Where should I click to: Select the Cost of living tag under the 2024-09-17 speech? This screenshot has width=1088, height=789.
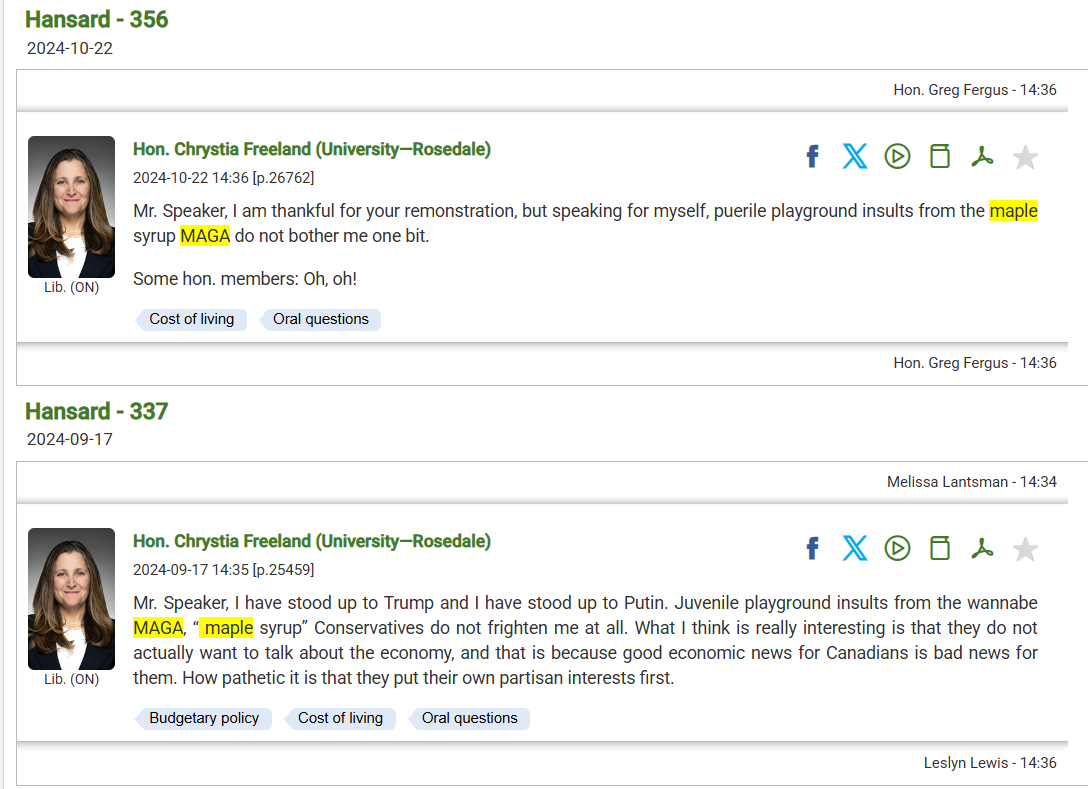pyautogui.click(x=339, y=718)
